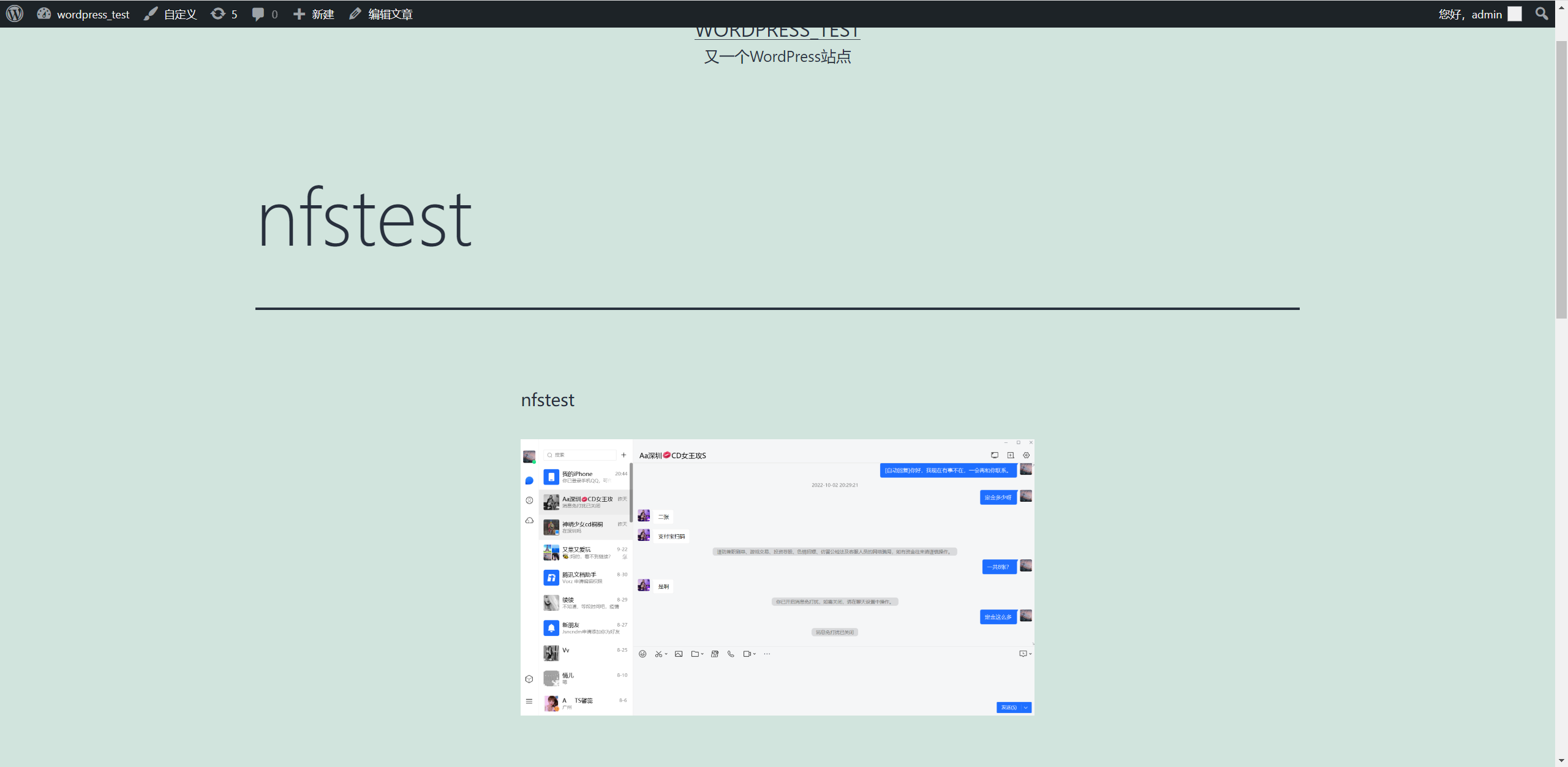
Task: Click the WordPress logo in admin bar
Action: 15,13
